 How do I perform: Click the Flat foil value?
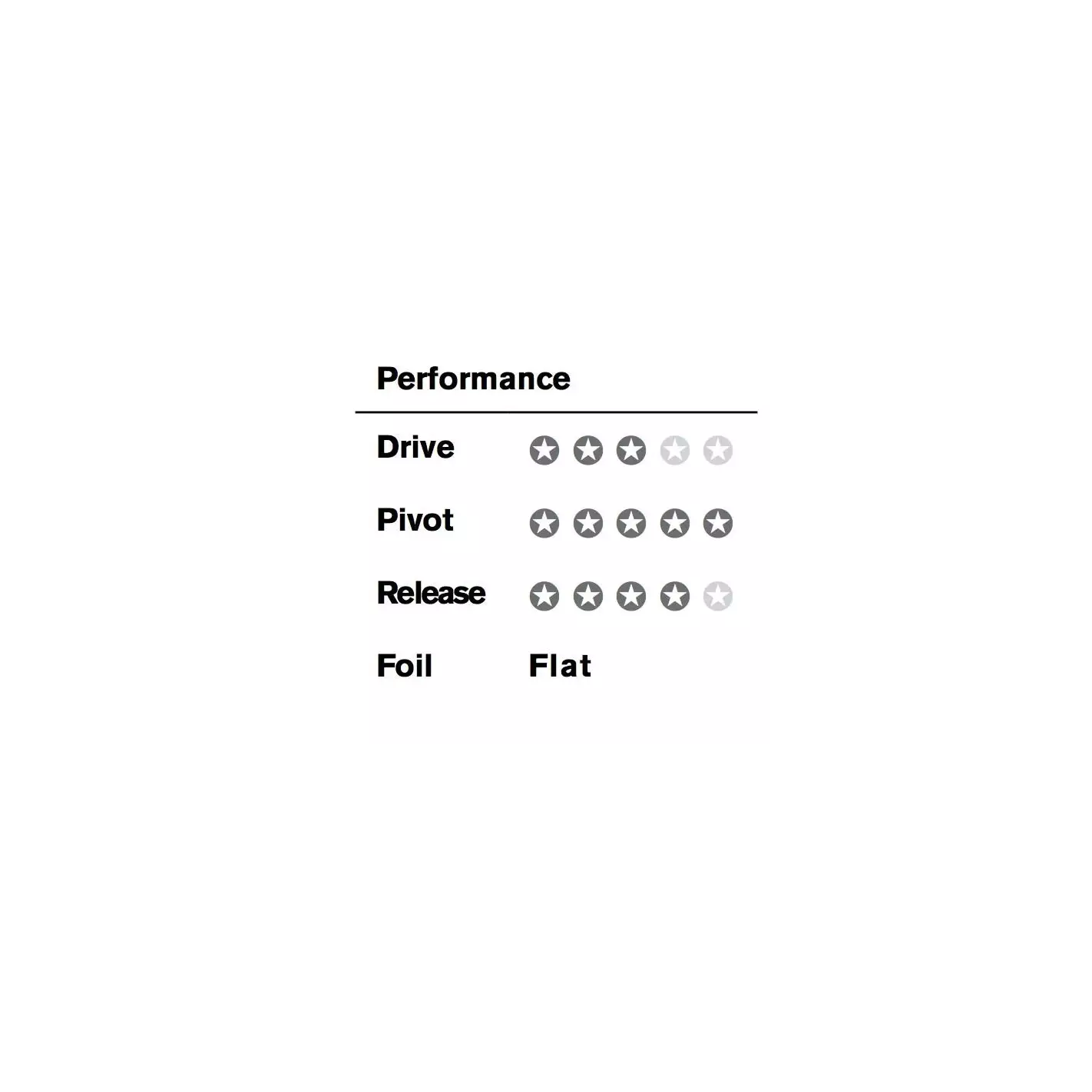560,666
